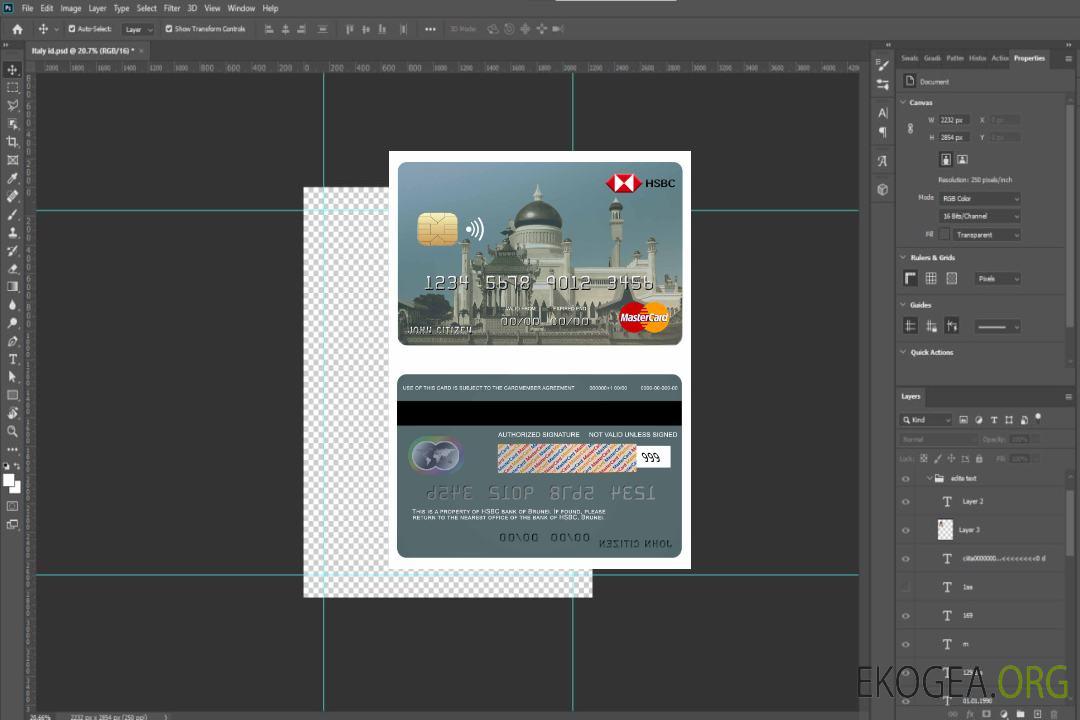Open the Filter menu
This screenshot has height=720, width=1080.
click(x=172, y=8)
